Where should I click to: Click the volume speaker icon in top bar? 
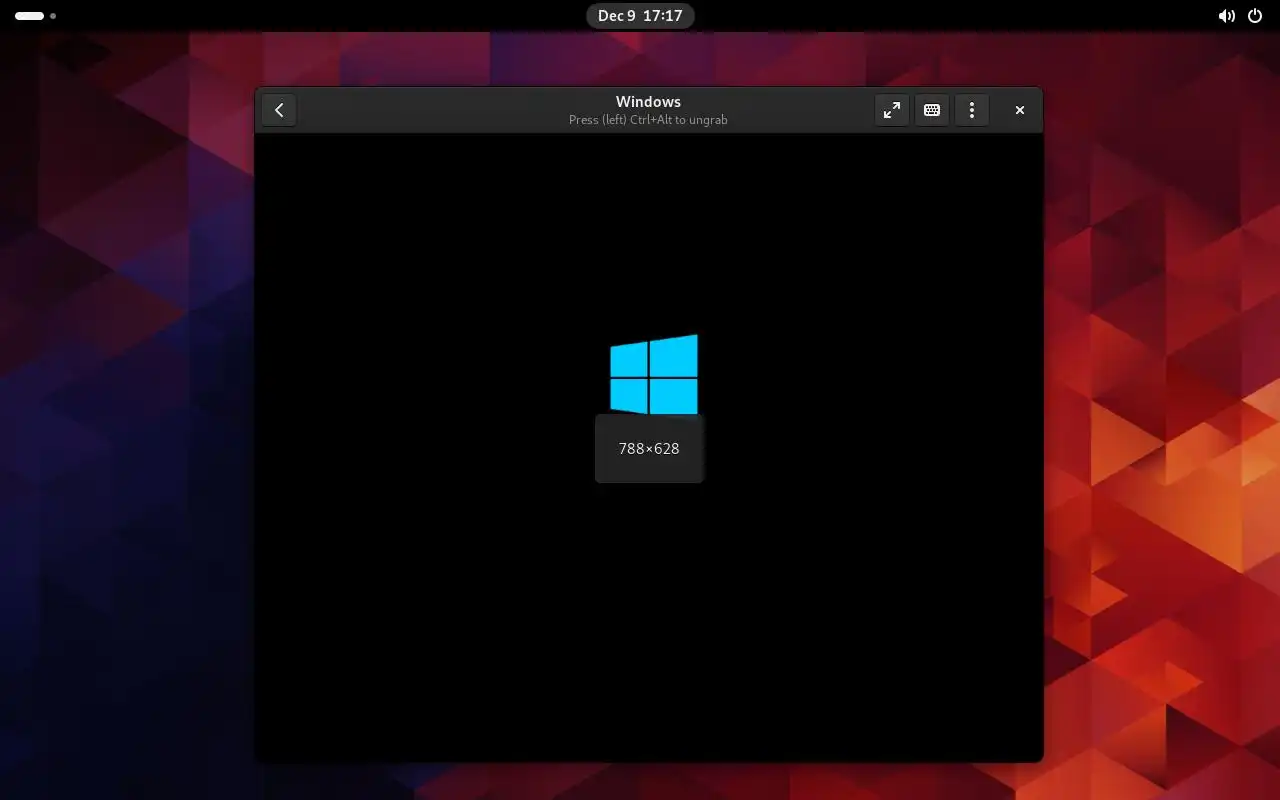tap(1227, 16)
